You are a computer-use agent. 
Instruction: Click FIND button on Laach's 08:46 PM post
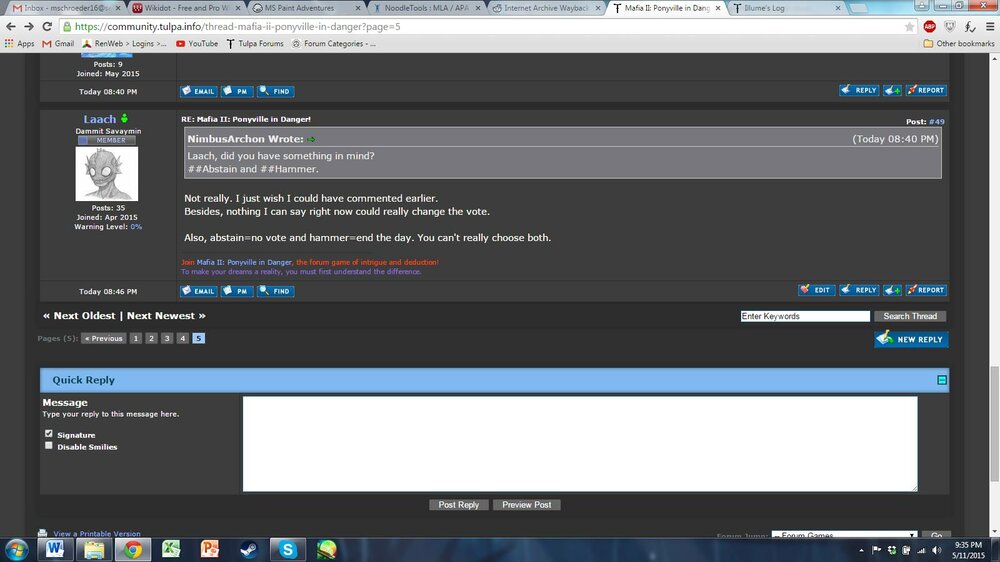click(x=275, y=291)
